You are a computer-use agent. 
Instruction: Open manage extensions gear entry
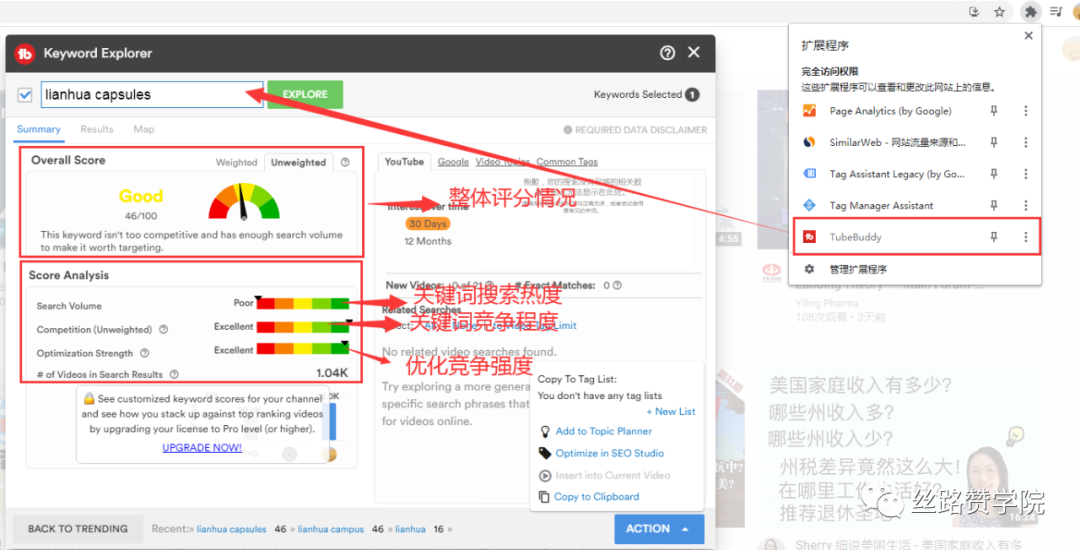[845, 269]
